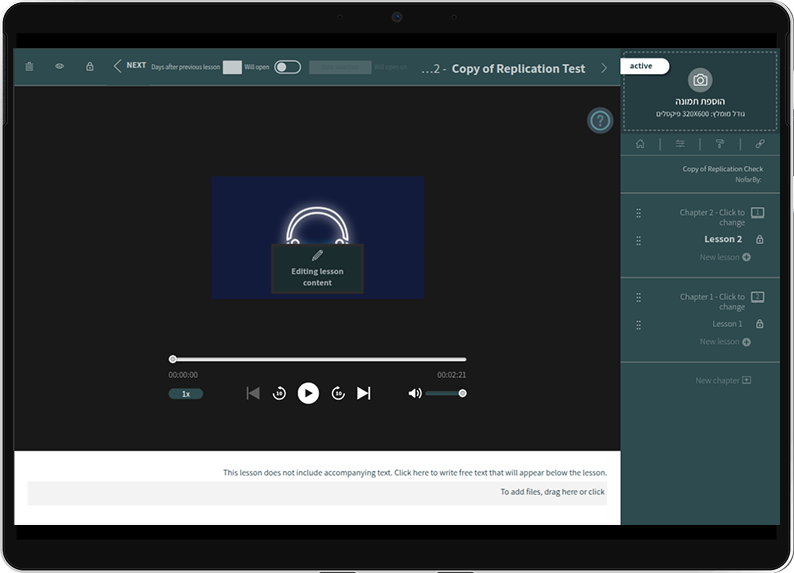Click the camera add image icon
The height and width of the screenshot is (573, 794).
click(x=700, y=80)
